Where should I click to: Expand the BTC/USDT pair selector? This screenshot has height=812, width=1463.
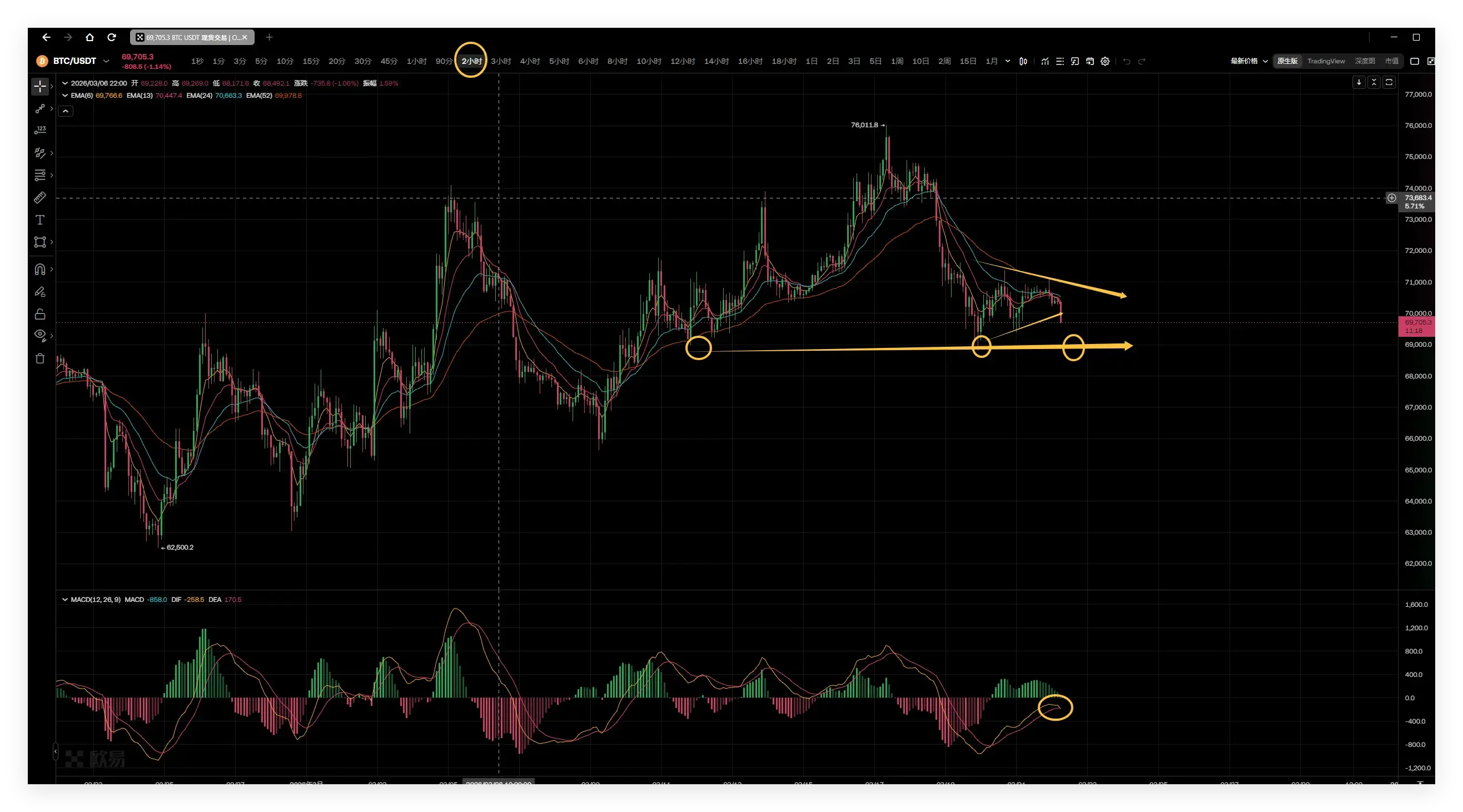(x=106, y=61)
